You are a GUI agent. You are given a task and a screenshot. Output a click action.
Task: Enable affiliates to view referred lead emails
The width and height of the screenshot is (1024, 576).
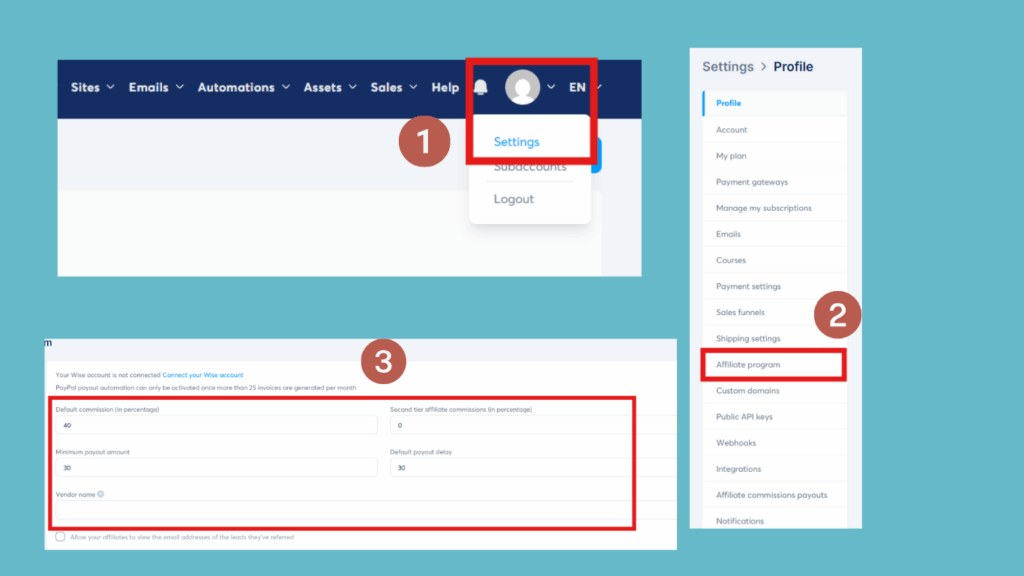tap(60, 538)
